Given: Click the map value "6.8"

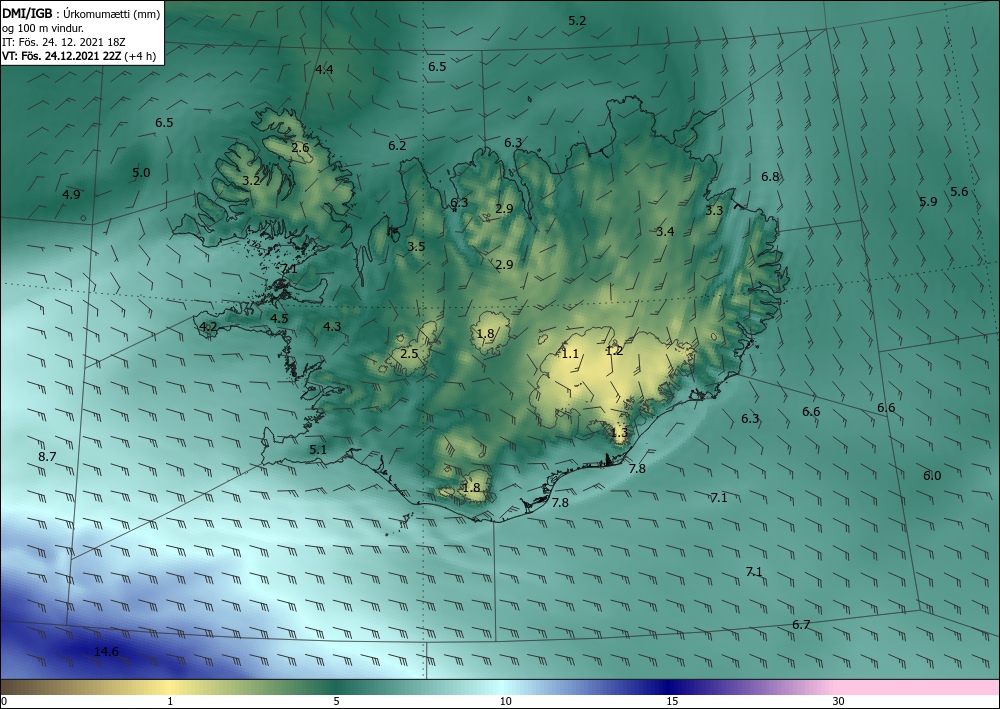Looking at the screenshot, I should click(x=770, y=177).
